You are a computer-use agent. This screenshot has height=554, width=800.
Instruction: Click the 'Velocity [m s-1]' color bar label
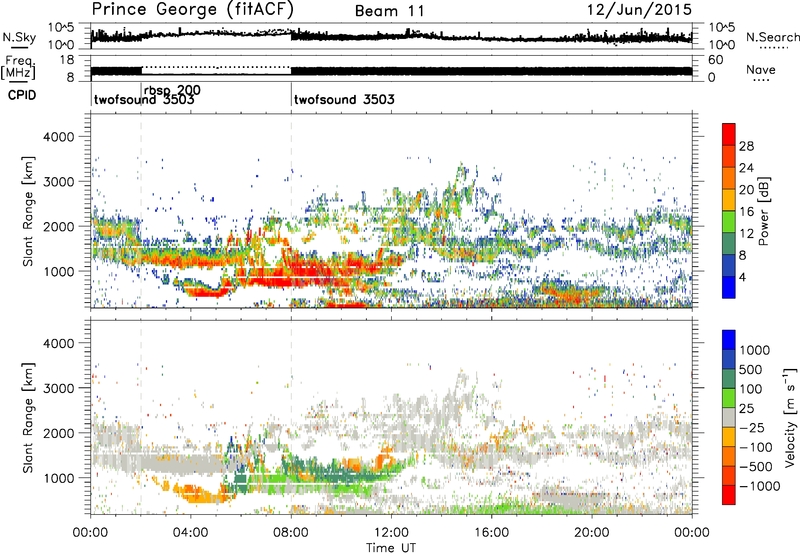790,417
